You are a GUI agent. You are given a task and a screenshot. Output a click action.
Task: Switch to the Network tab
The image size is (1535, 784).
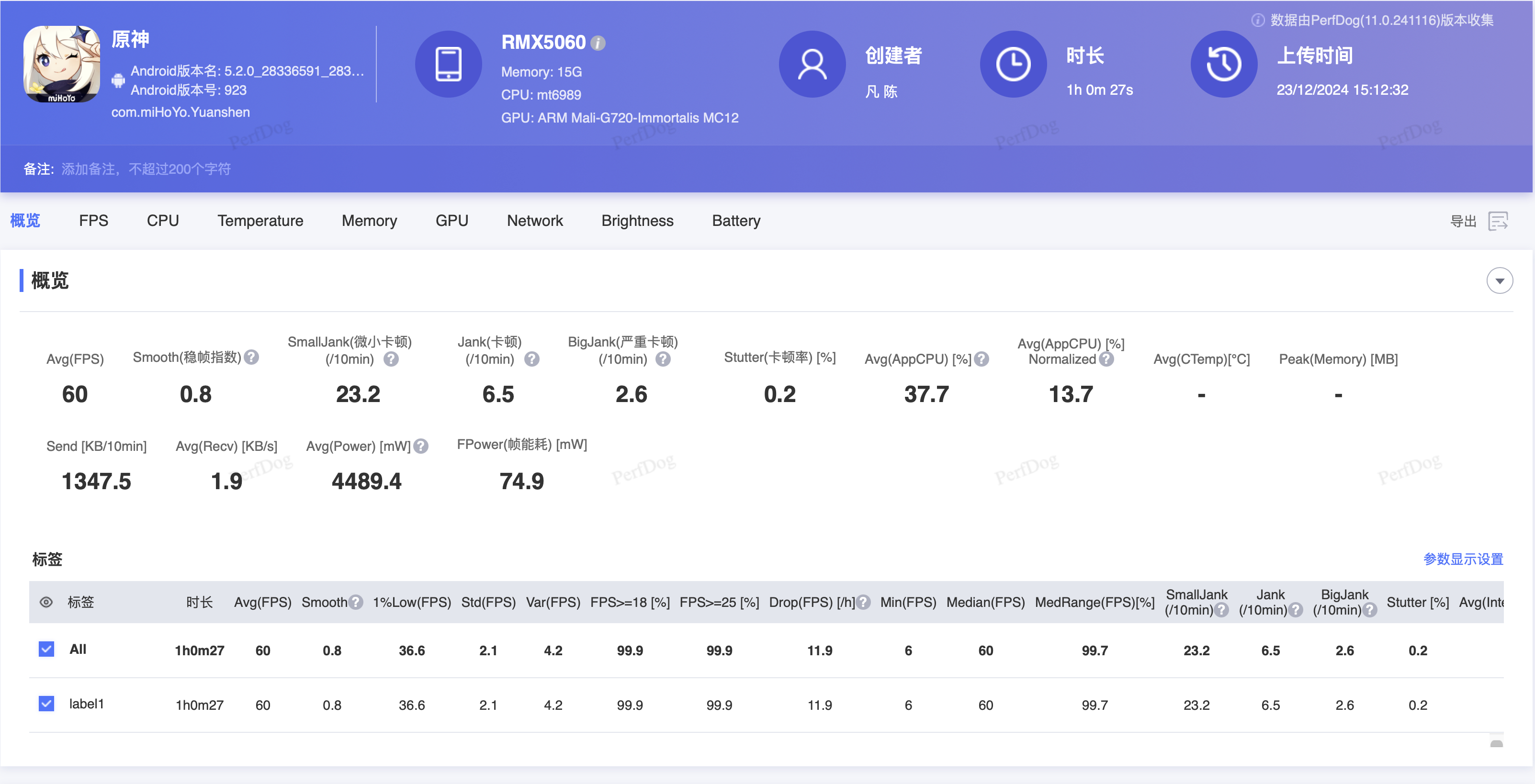pos(534,221)
